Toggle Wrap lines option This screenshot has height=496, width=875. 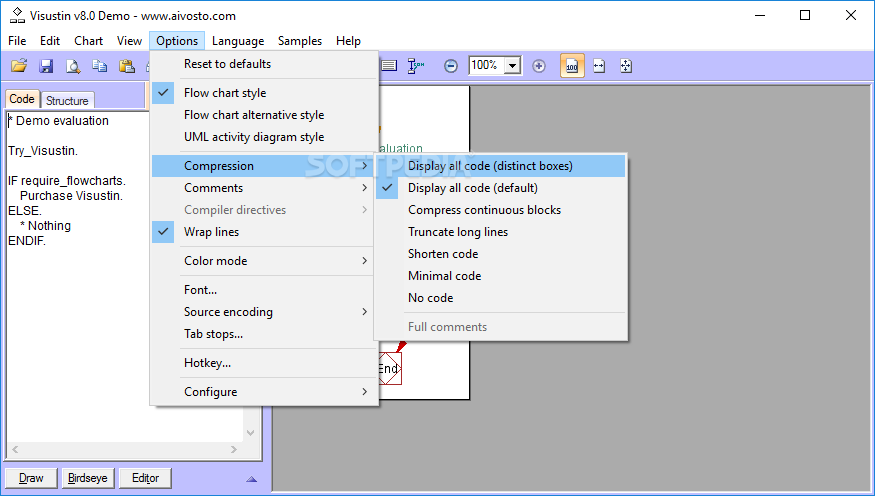click(x=262, y=232)
